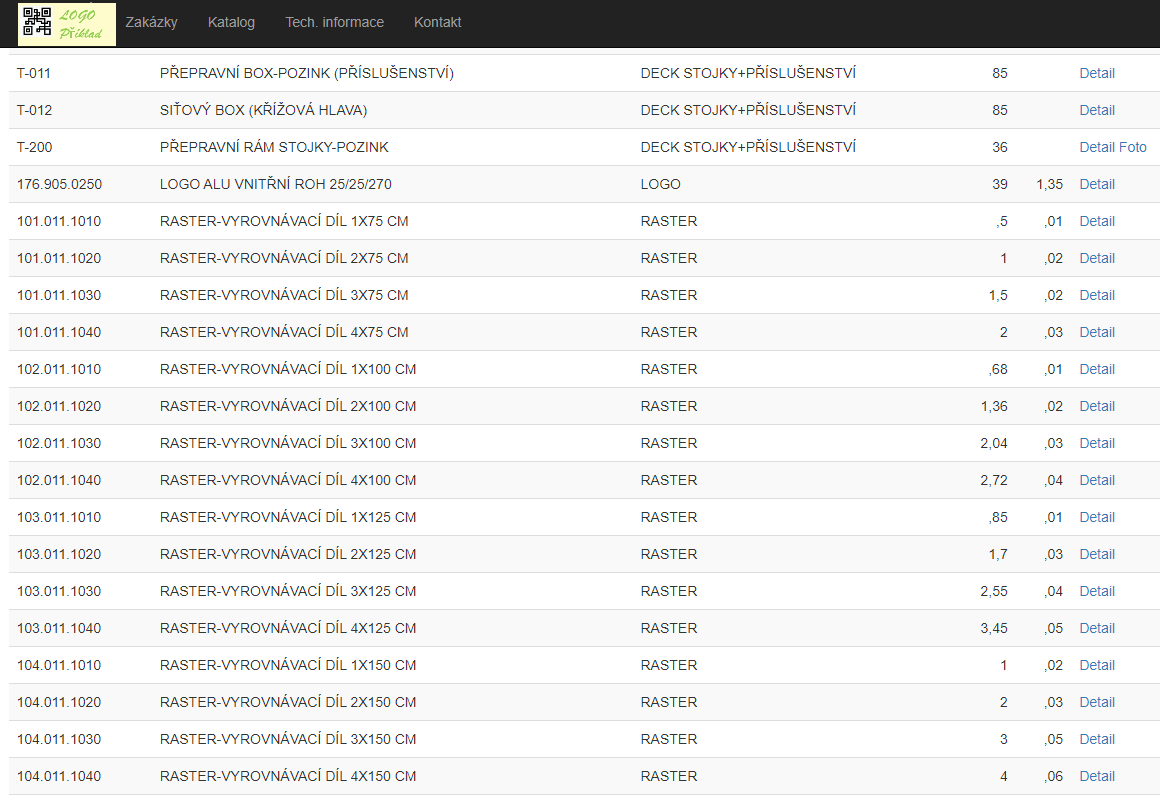Click RASTER-VYROVNÁVACÍ DÍL 4X75 CM
Viewport: 1160px width, 796px height.
click(x=284, y=332)
